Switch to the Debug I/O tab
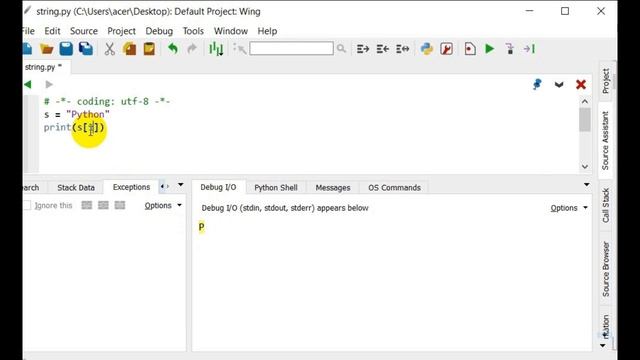 point(218,187)
